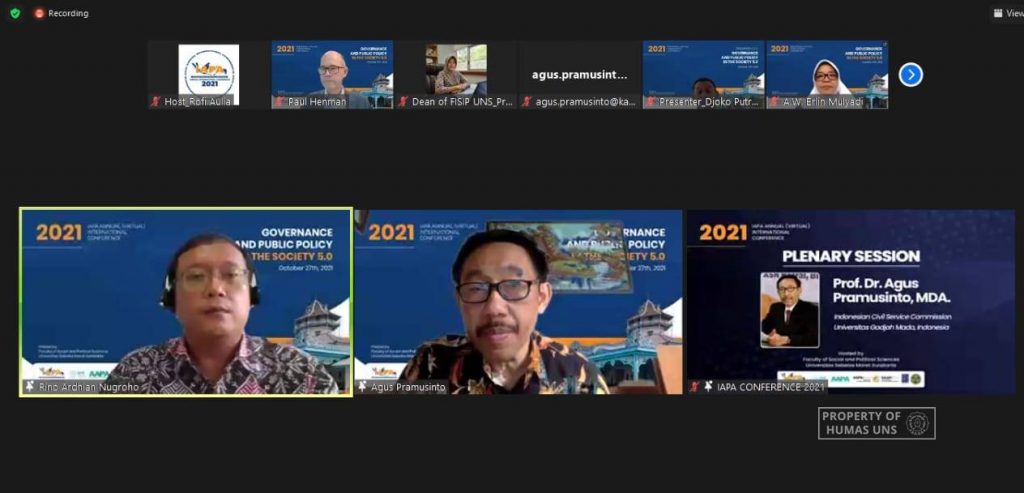Click the Host_Rofi Aulia name label

click(x=198, y=102)
